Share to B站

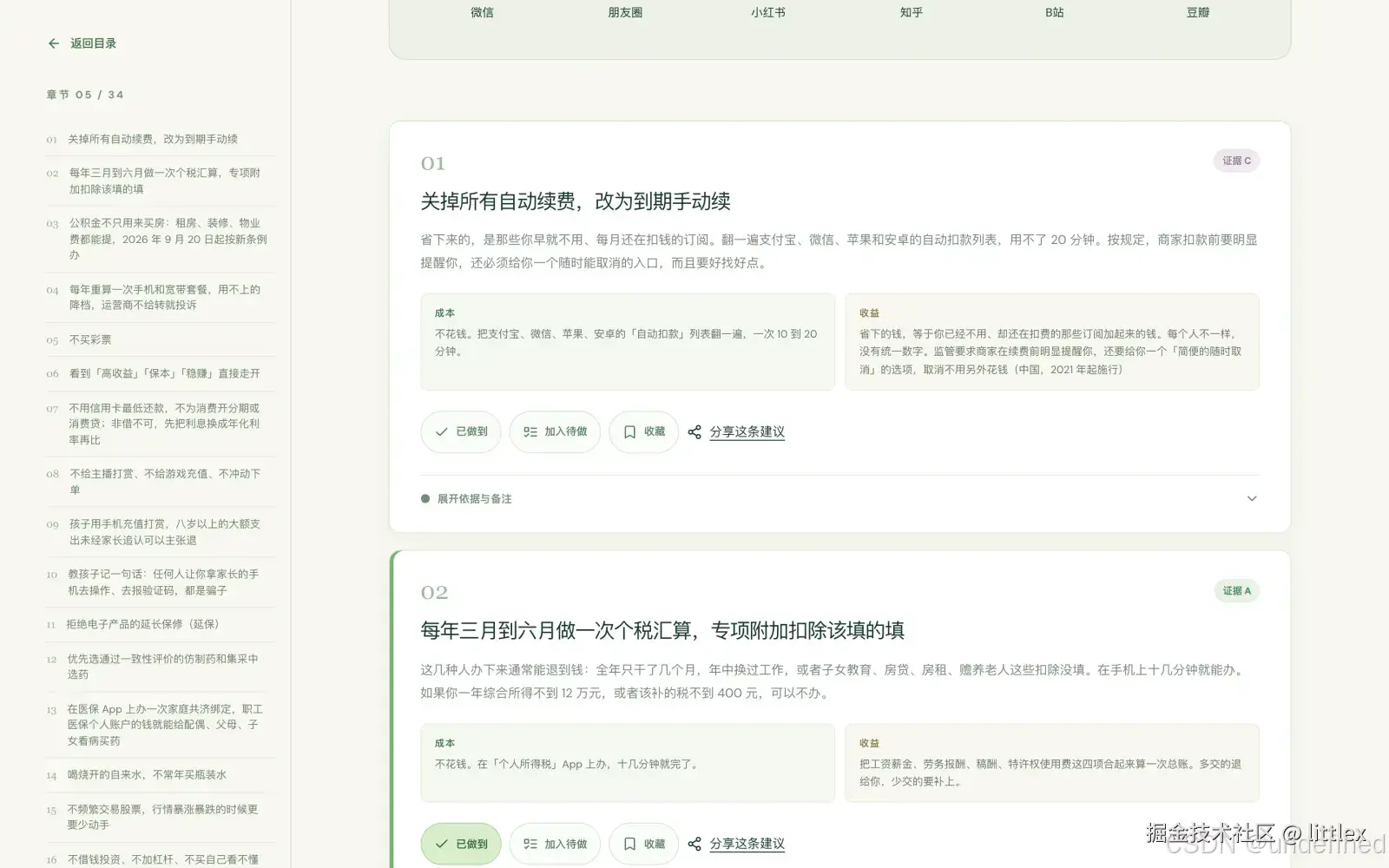(x=1054, y=12)
